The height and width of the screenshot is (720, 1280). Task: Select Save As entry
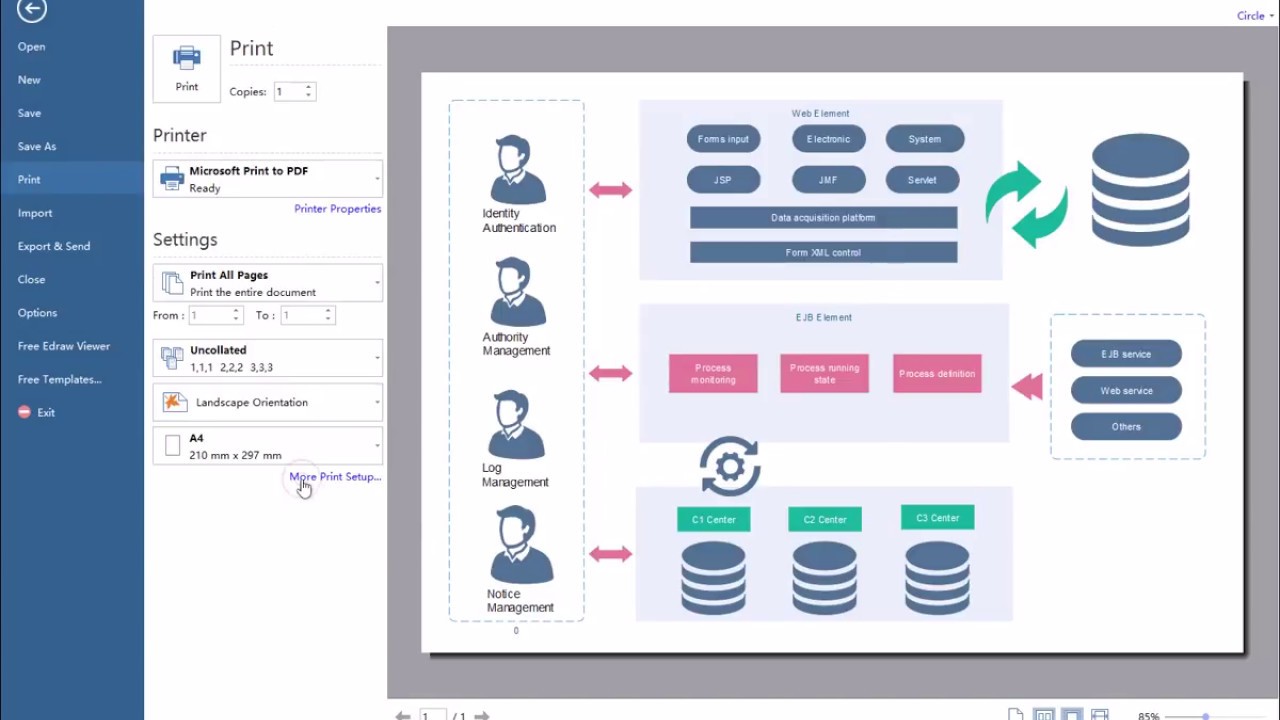pyautogui.click(x=37, y=146)
